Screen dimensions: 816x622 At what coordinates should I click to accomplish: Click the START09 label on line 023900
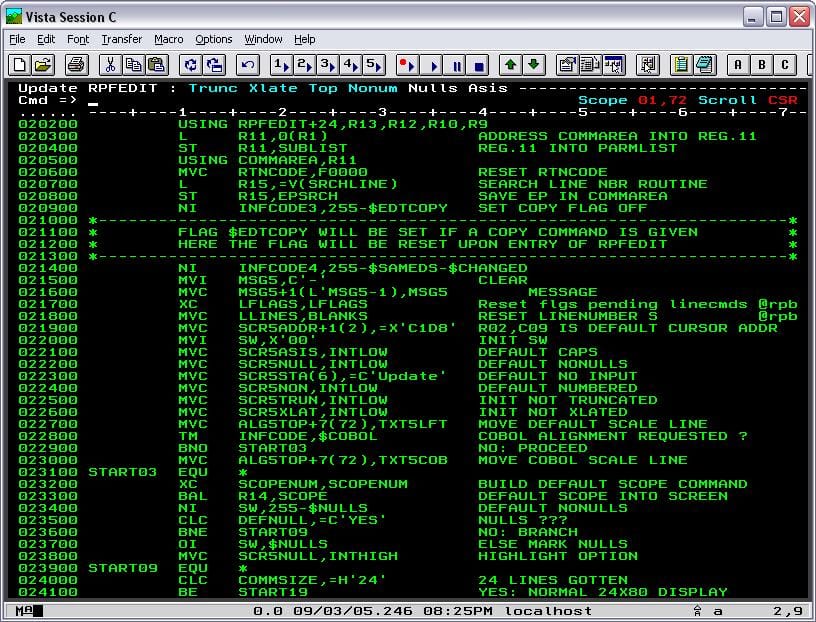point(122,568)
